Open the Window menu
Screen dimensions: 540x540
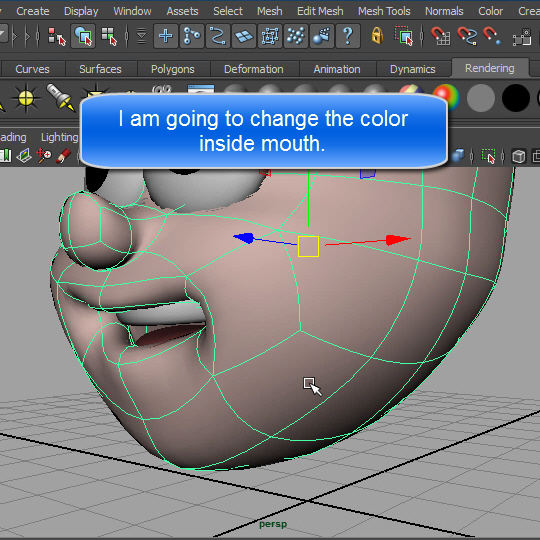(x=132, y=11)
